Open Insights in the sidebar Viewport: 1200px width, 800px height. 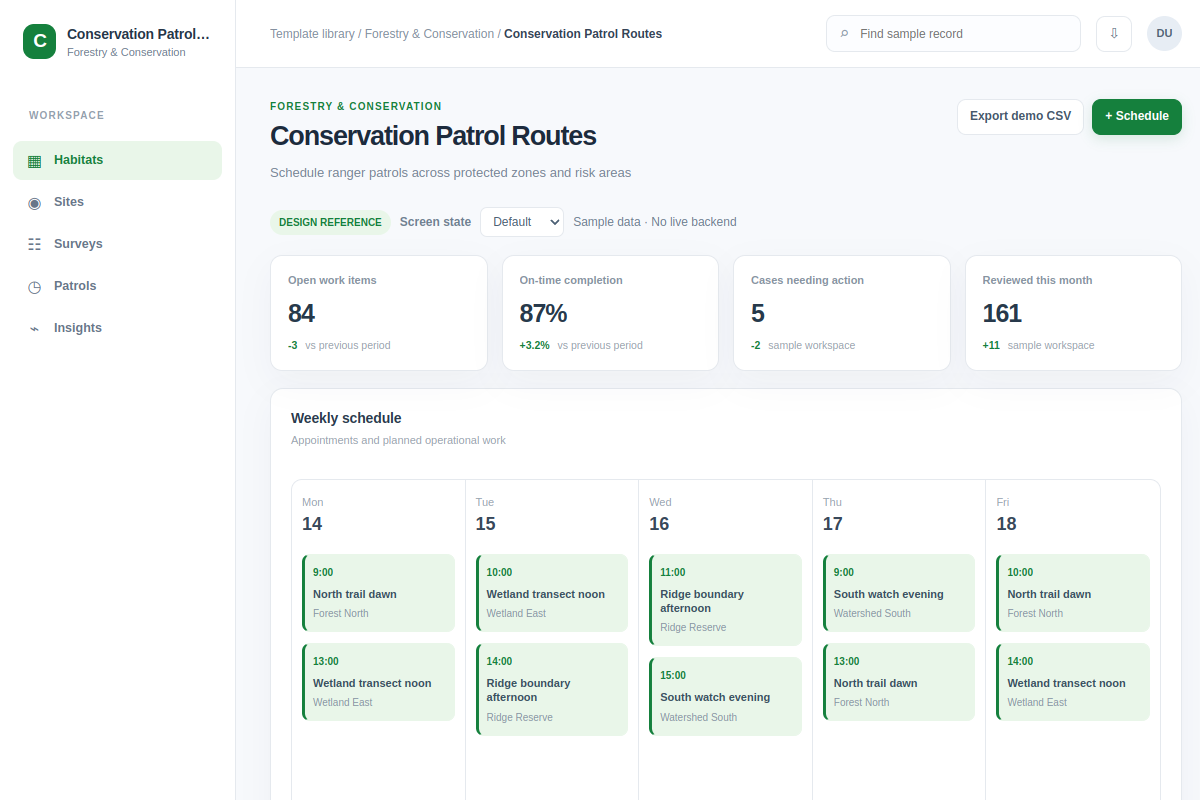117,328
